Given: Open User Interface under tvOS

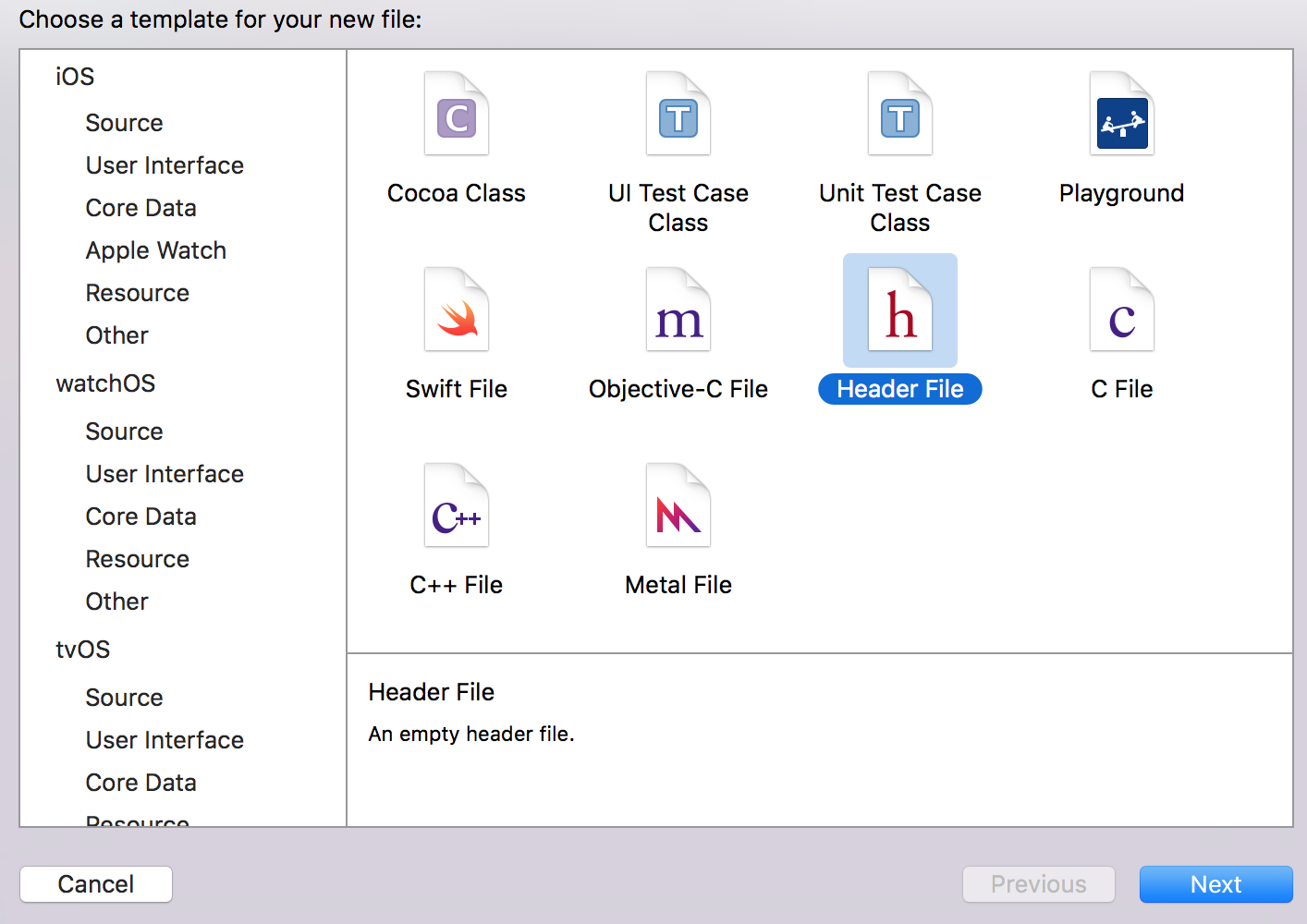Looking at the screenshot, I should (165, 740).
